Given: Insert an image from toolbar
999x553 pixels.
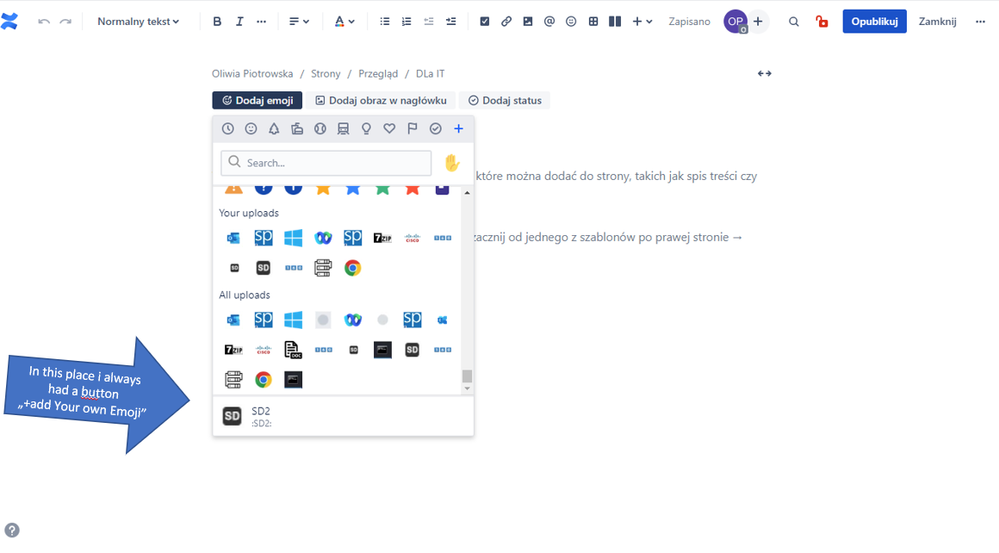Looking at the screenshot, I should 528,22.
